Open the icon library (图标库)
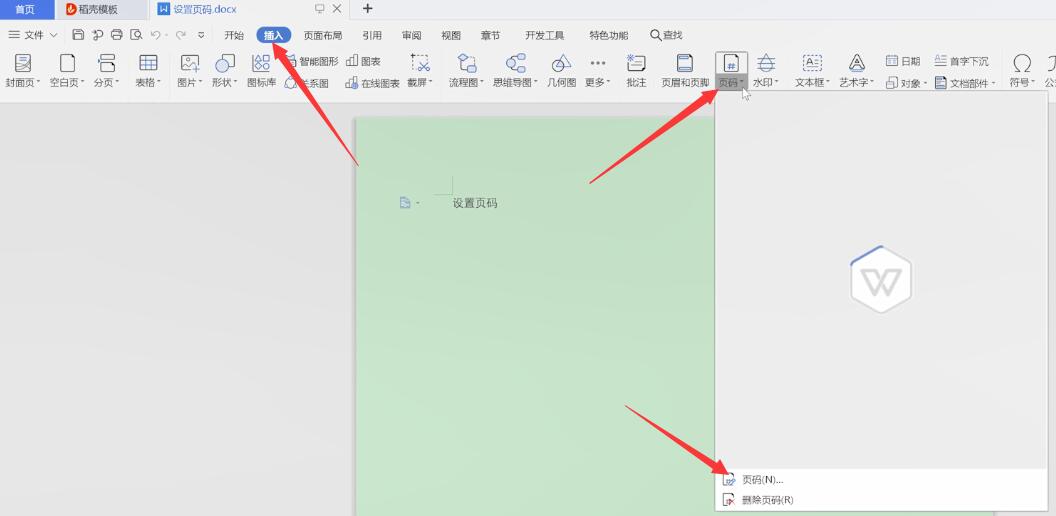 tap(261, 71)
